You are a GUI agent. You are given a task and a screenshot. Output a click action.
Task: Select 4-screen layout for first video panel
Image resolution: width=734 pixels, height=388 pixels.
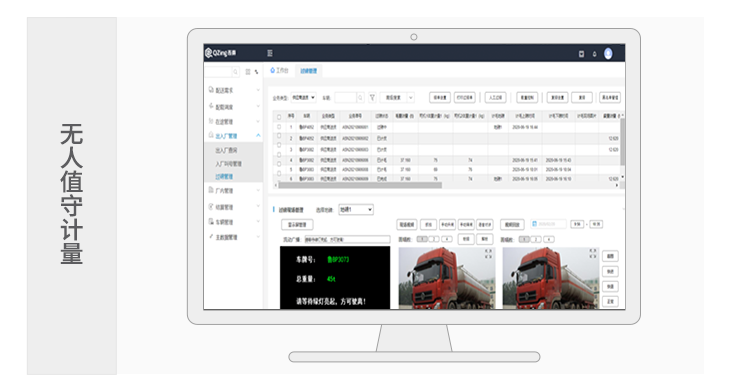click(x=447, y=239)
